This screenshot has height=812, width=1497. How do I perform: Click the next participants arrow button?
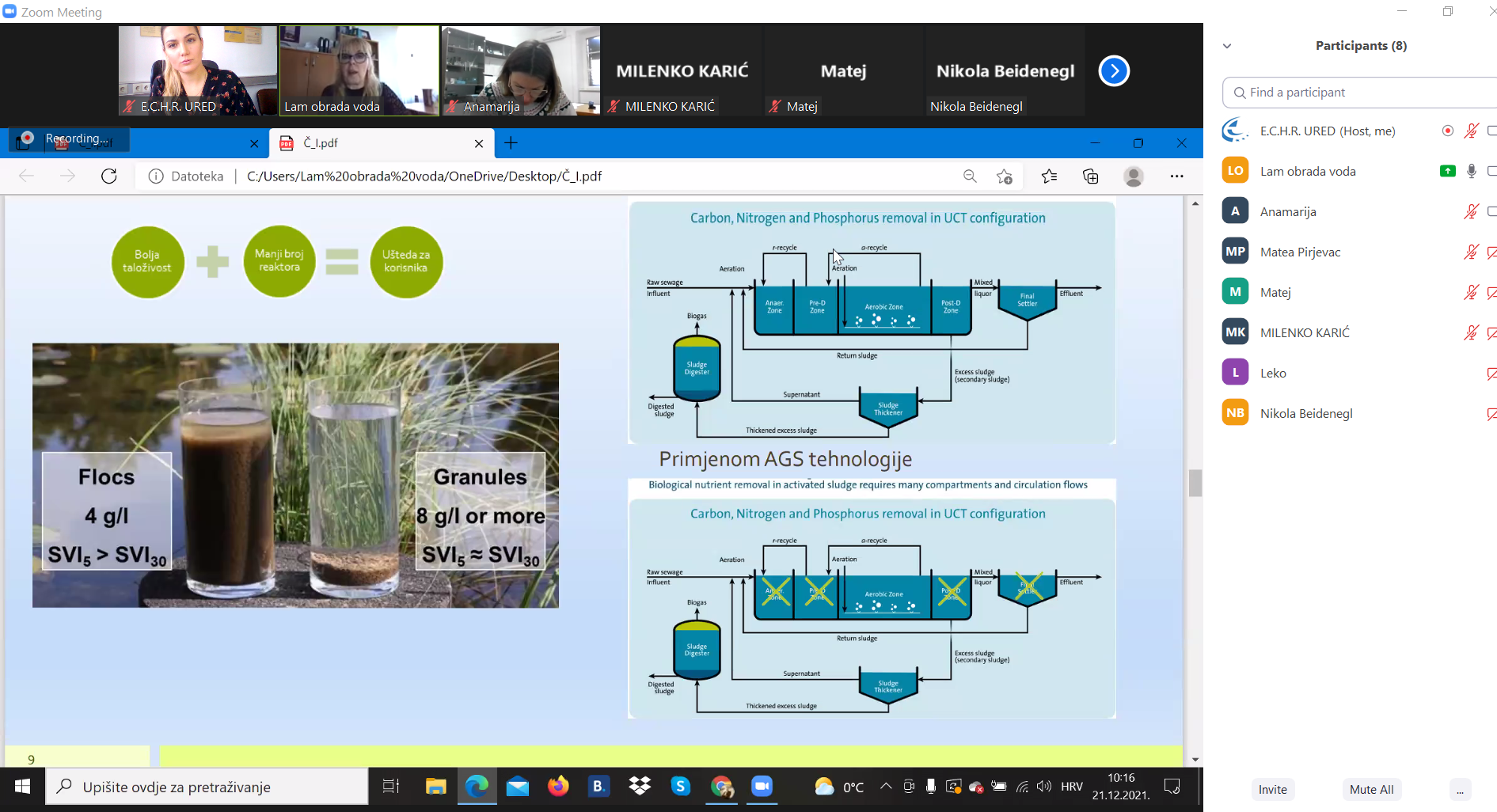(x=1113, y=71)
